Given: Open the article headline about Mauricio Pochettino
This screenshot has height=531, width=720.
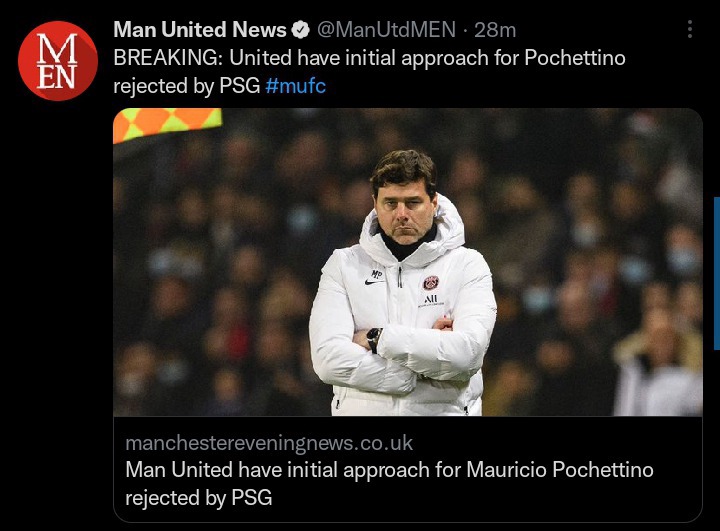Looking at the screenshot, I should point(389,484).
